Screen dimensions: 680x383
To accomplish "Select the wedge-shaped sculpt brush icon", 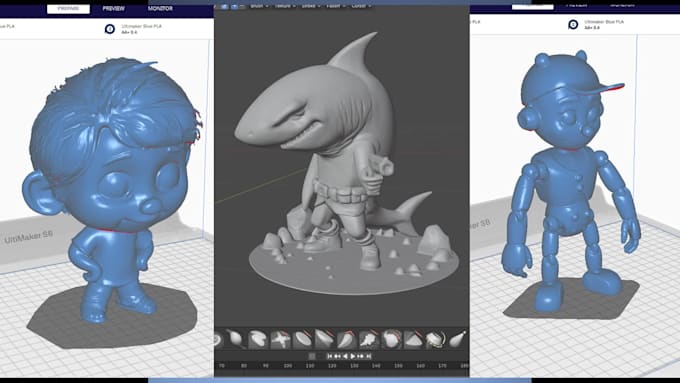I will tap(413, 339).
